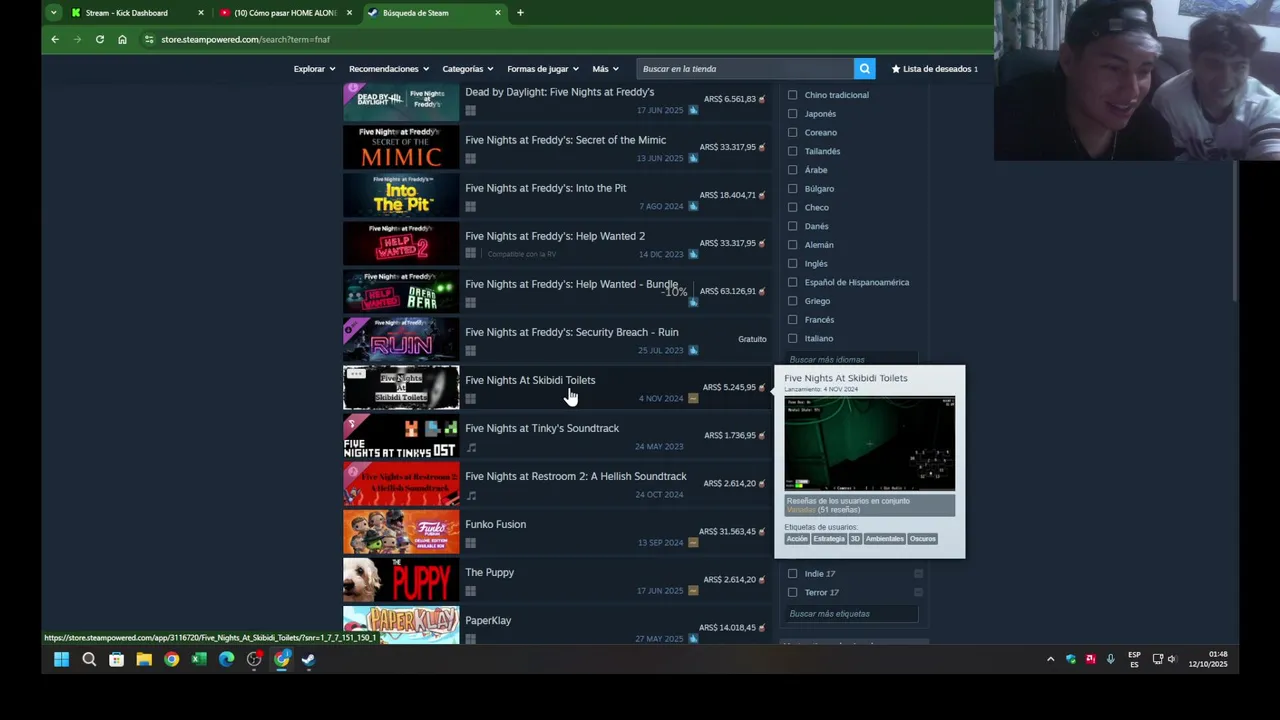
Task: Click the Acción tag in the hover popup
Action: [x=797, y=539]
